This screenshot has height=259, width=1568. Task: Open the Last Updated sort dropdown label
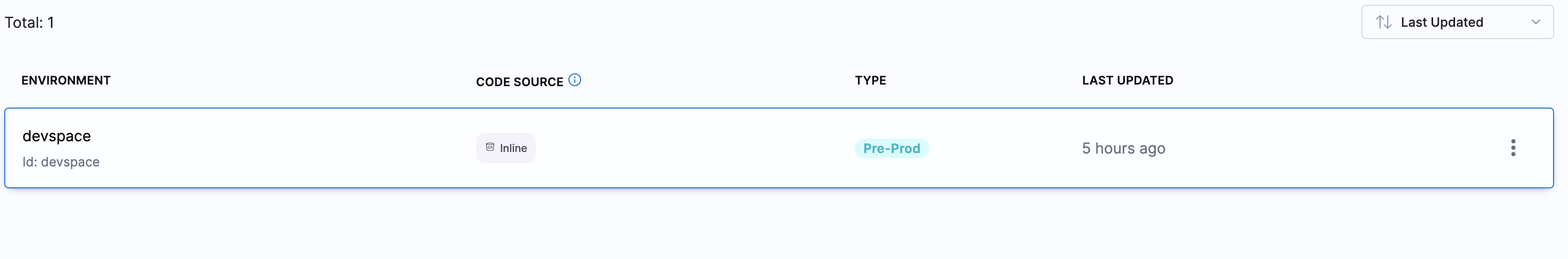coord(1441,22)
